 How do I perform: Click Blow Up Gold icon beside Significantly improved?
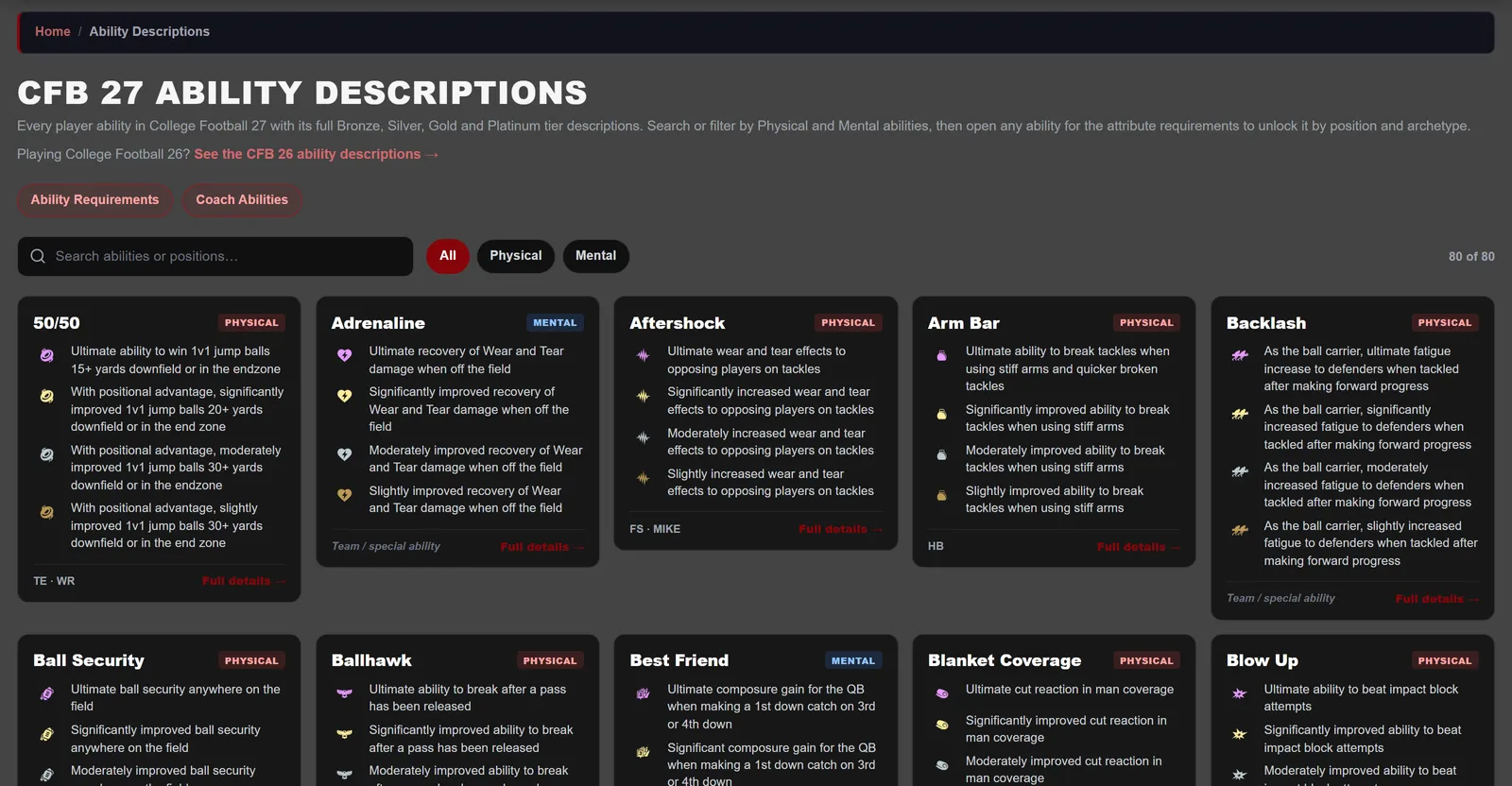pyautogui.click(x=1240, y=734)
